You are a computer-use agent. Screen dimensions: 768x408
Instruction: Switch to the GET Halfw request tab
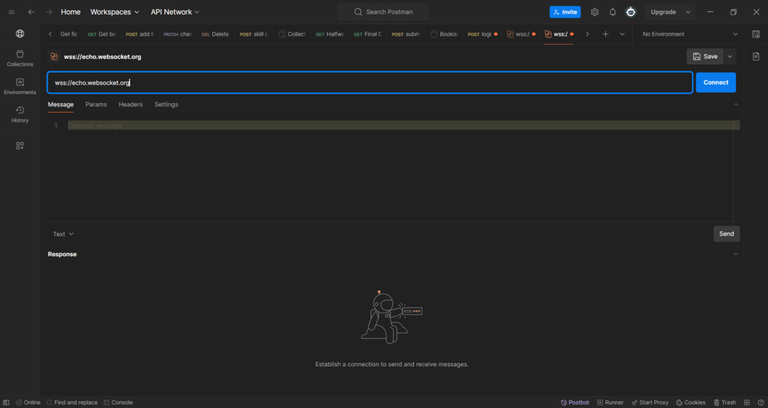point(330,34)
